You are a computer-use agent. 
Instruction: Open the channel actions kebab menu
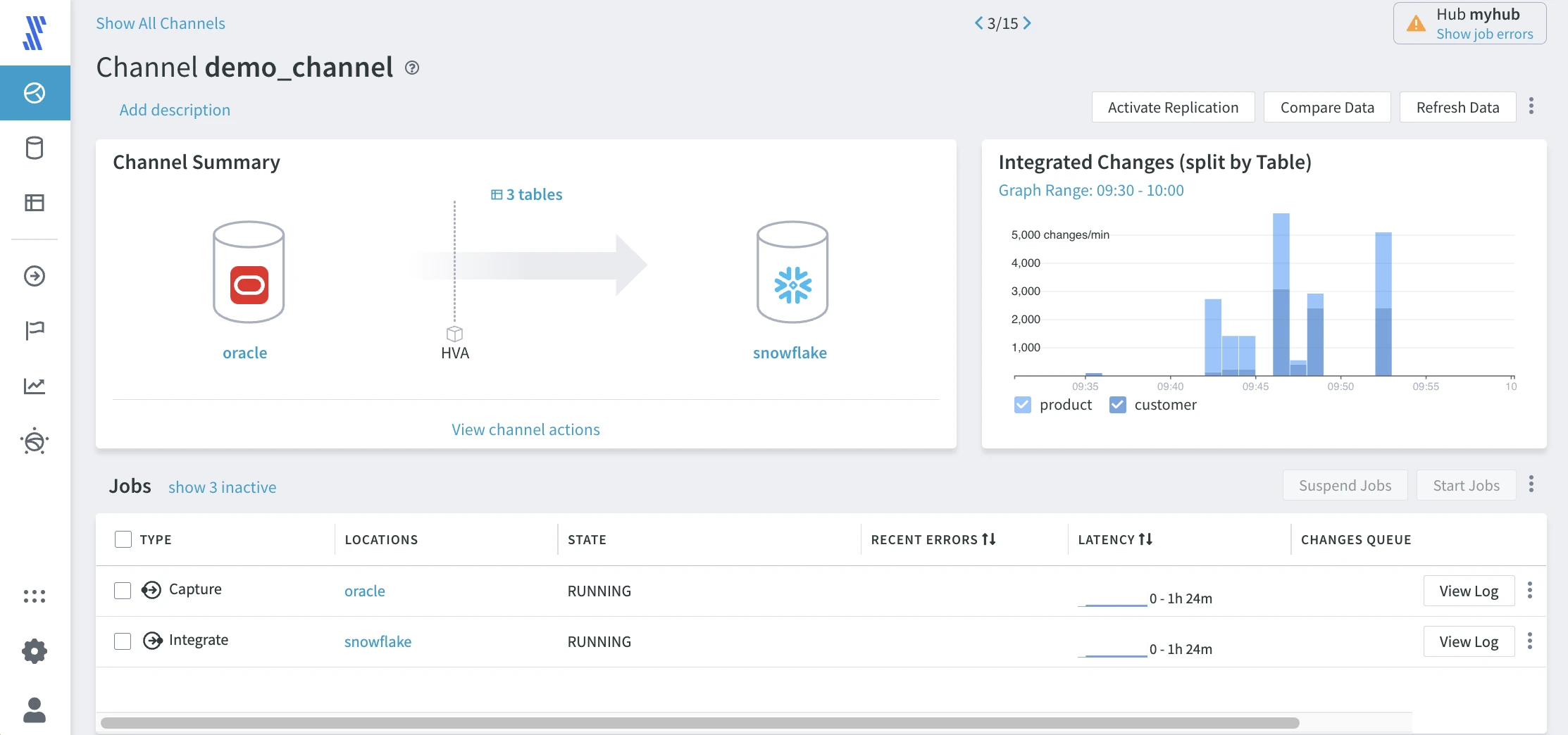point(1531,106)
